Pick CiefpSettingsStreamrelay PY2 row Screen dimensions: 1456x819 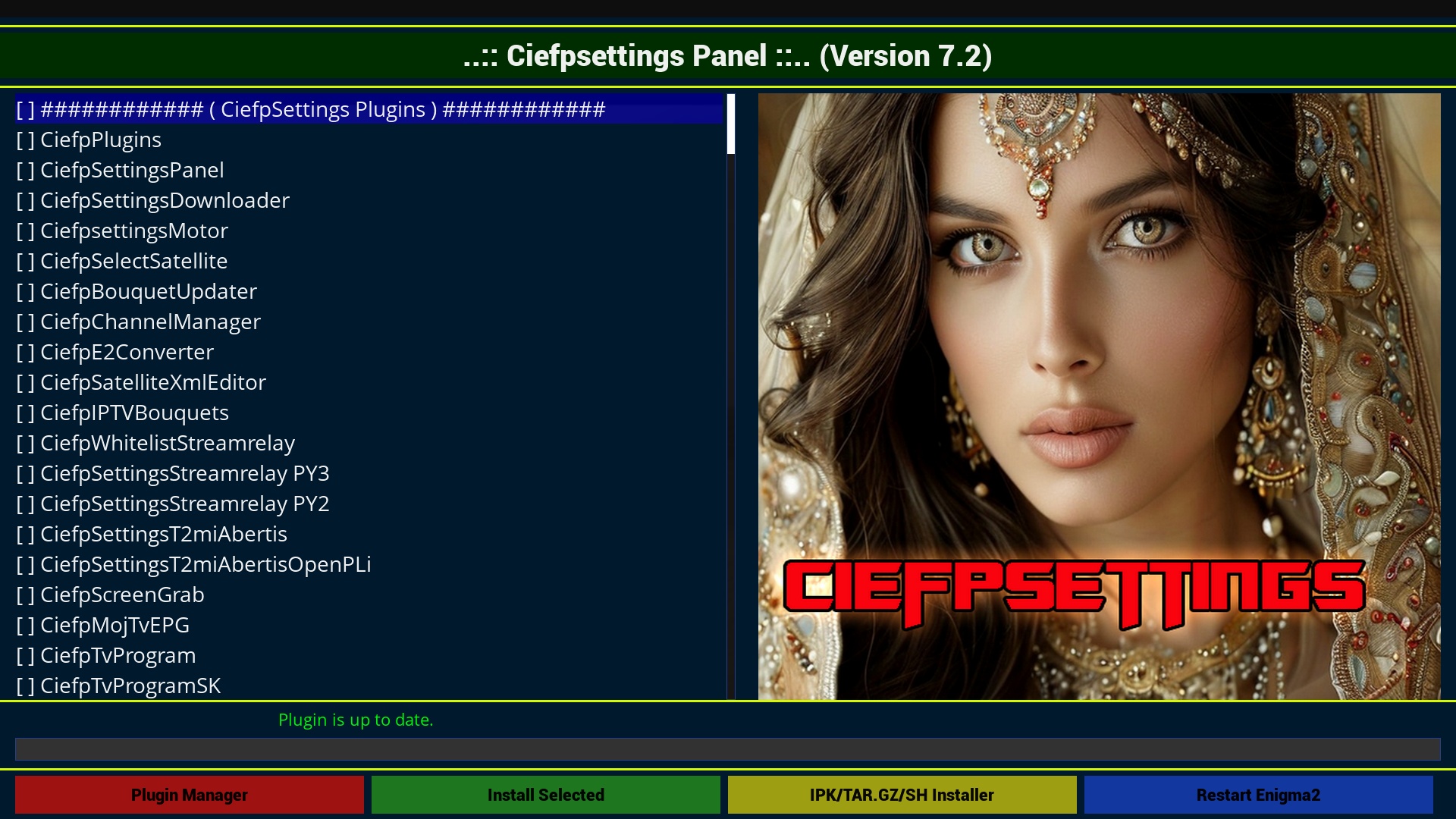click(x=370, y=504)
